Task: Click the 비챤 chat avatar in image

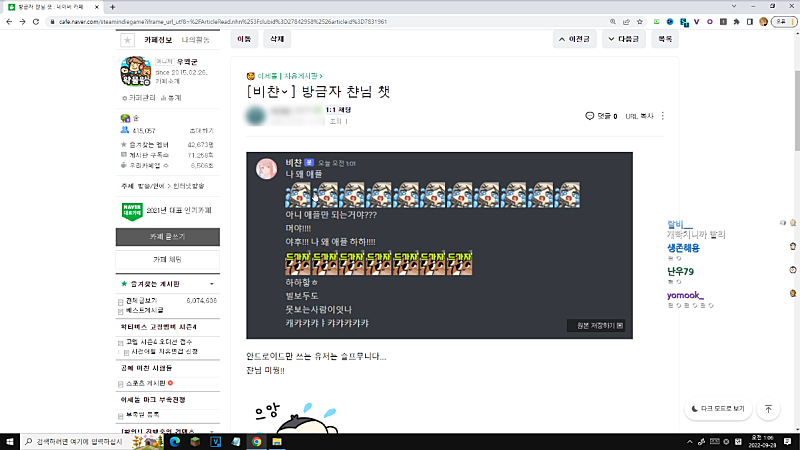Action: tap(266, 169)
